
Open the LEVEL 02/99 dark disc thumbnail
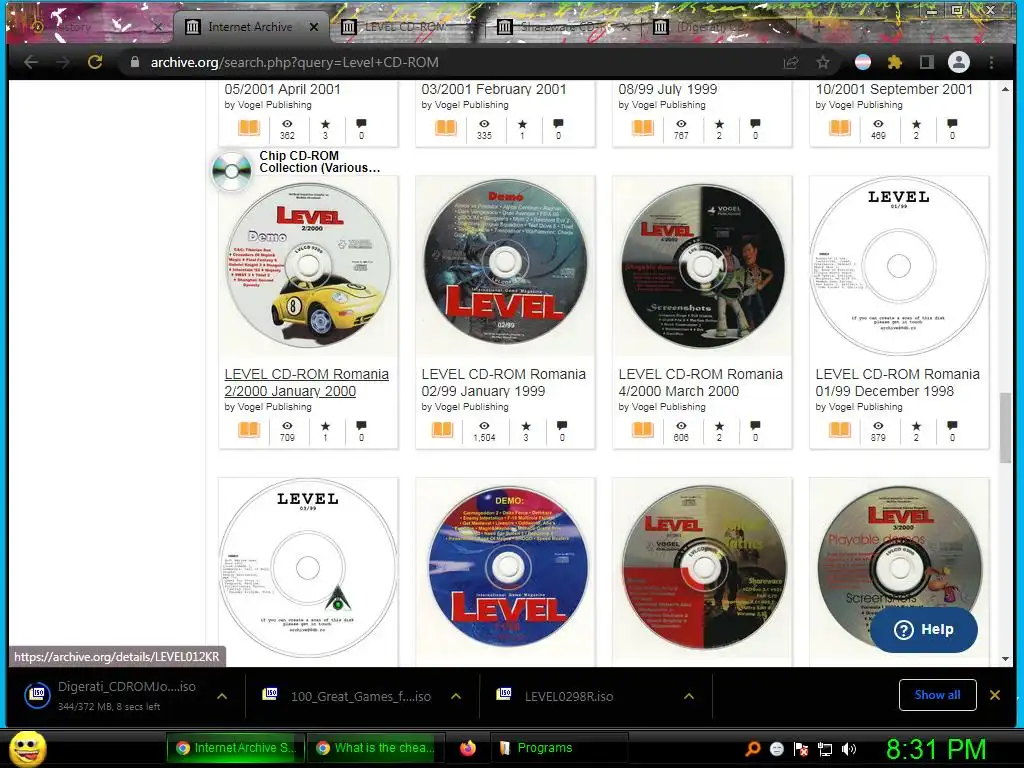tap(505, 265)
